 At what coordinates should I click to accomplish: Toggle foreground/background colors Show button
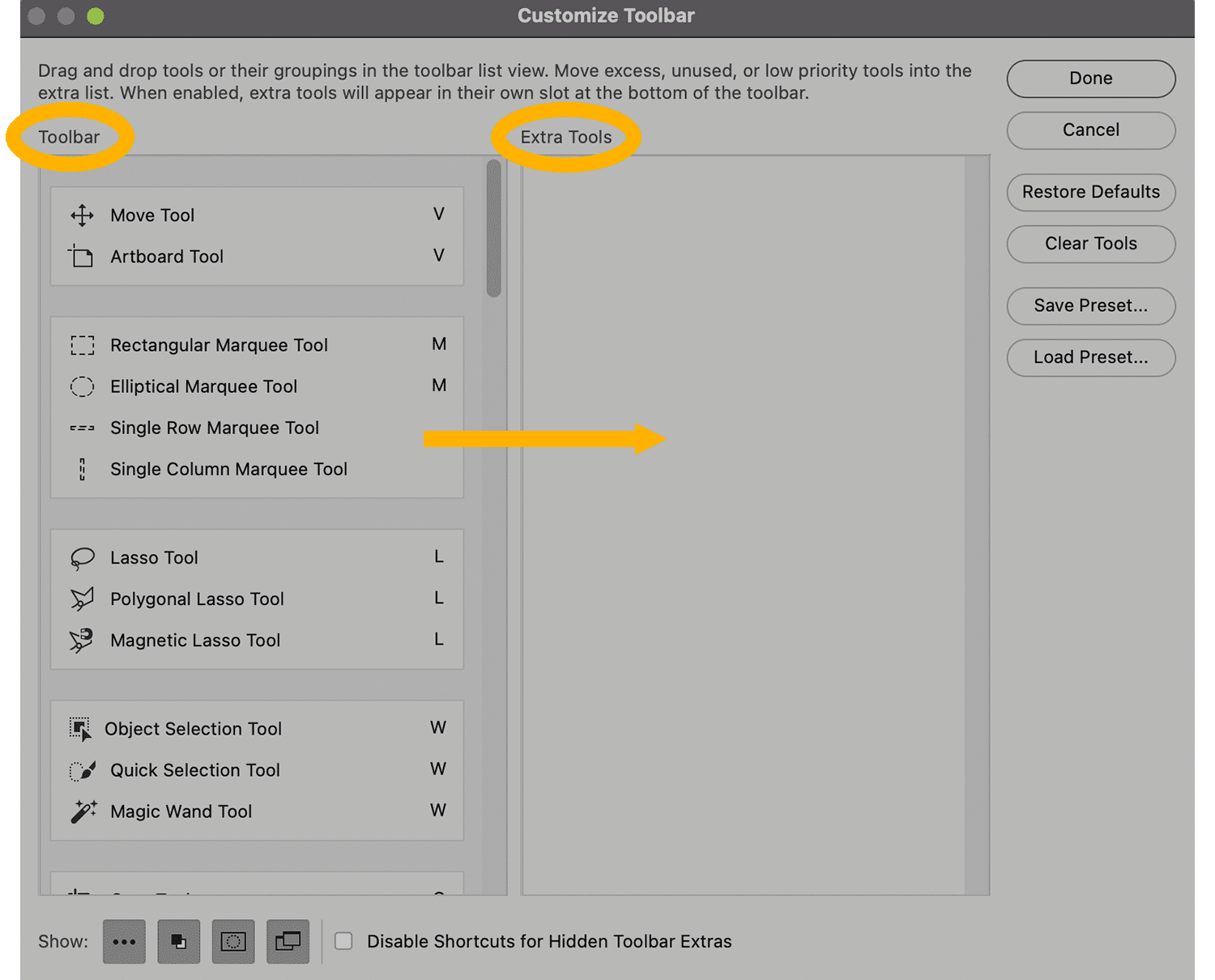(x=178, y=942)
